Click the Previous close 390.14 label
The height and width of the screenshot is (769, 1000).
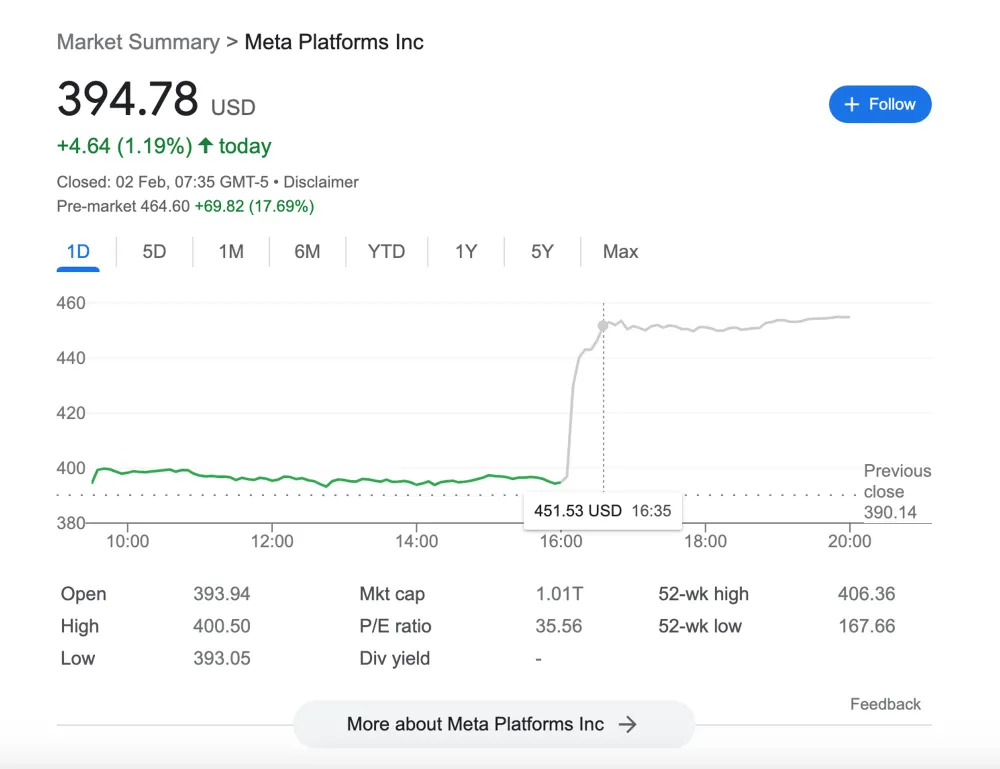coord(897,492)
